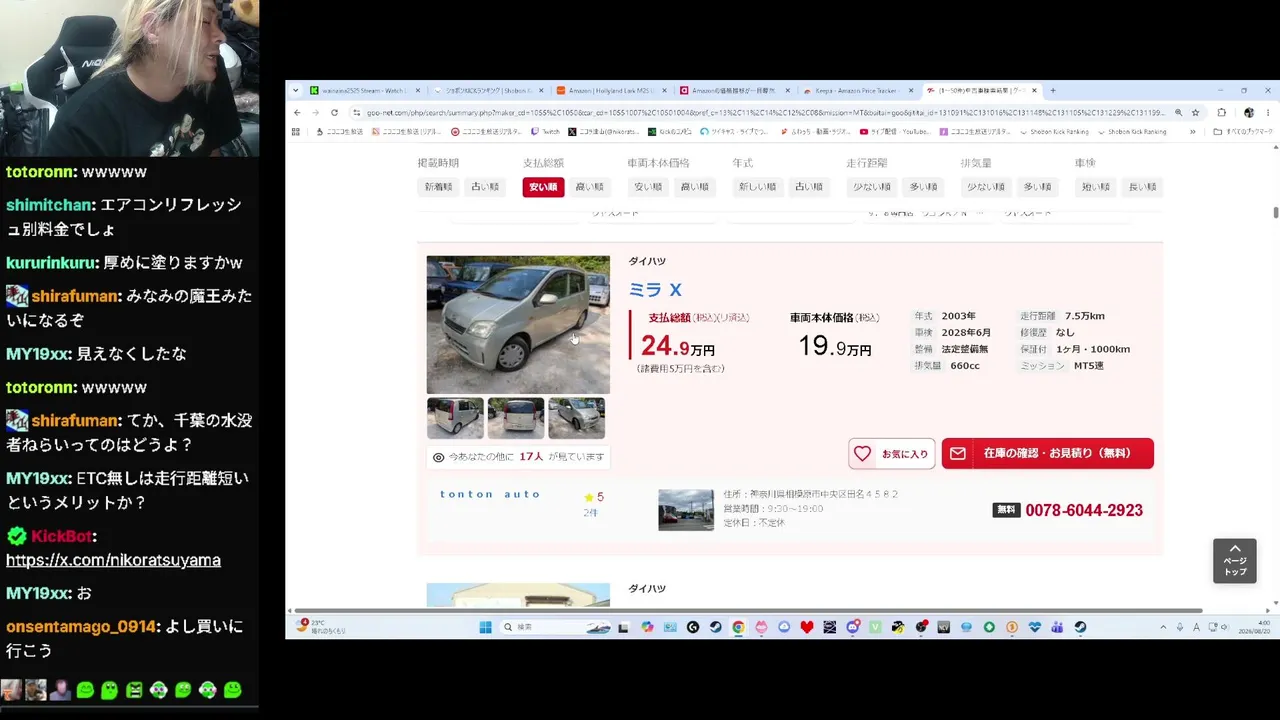Image resolution: width=1280 pixels, height=720 pixels.
Task: Open the tab search dropdown arrow
Action: [295, 91]
